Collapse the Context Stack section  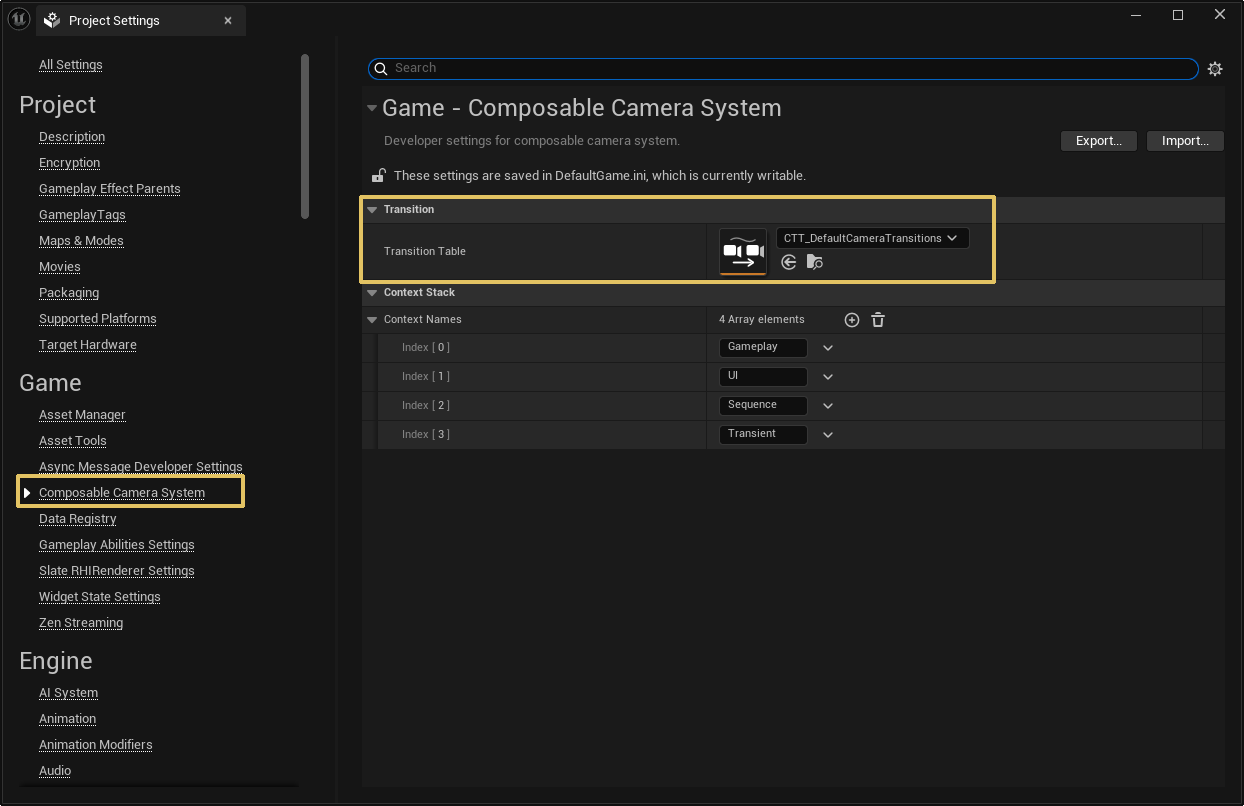point(372,293)
